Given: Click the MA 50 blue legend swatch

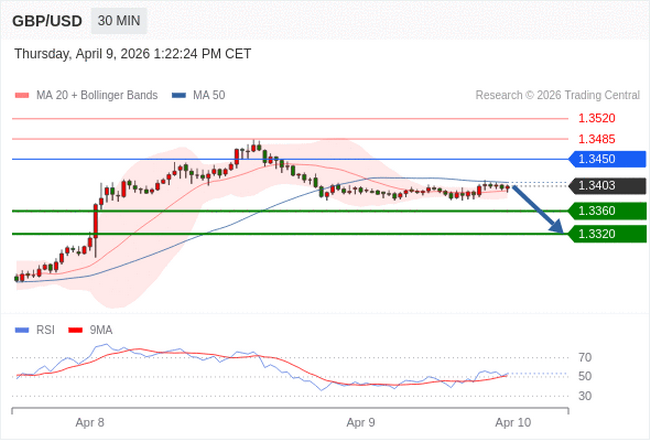Looking at the screenshot, I should click(x=179, y=96).
